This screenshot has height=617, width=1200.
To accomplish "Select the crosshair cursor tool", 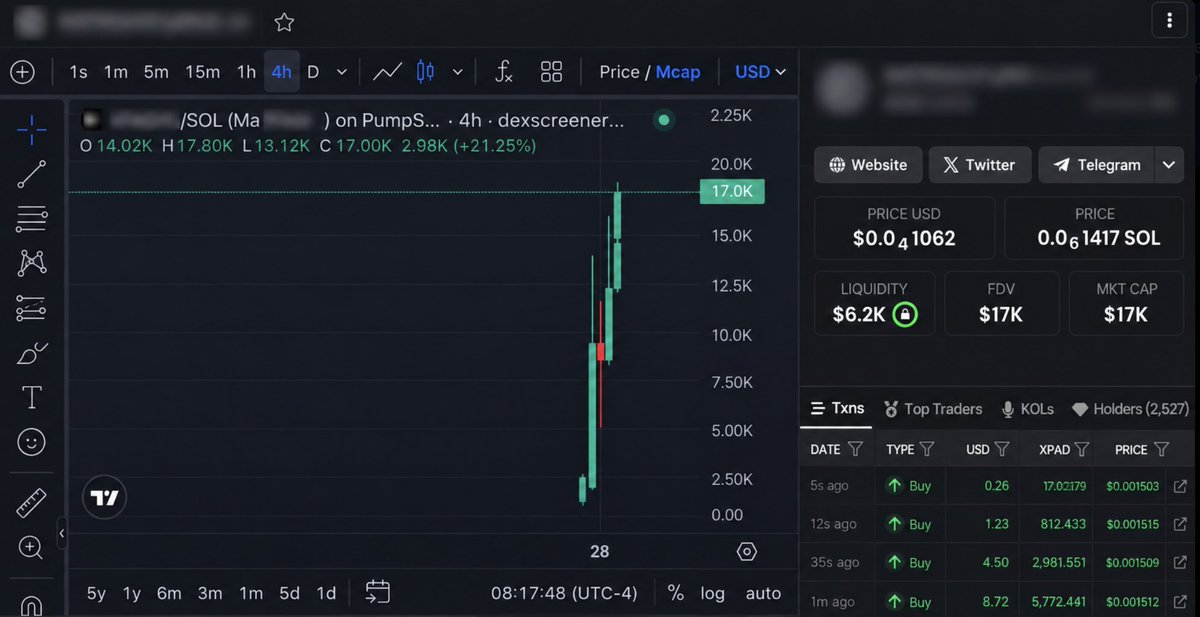I will tap(32, 129).
